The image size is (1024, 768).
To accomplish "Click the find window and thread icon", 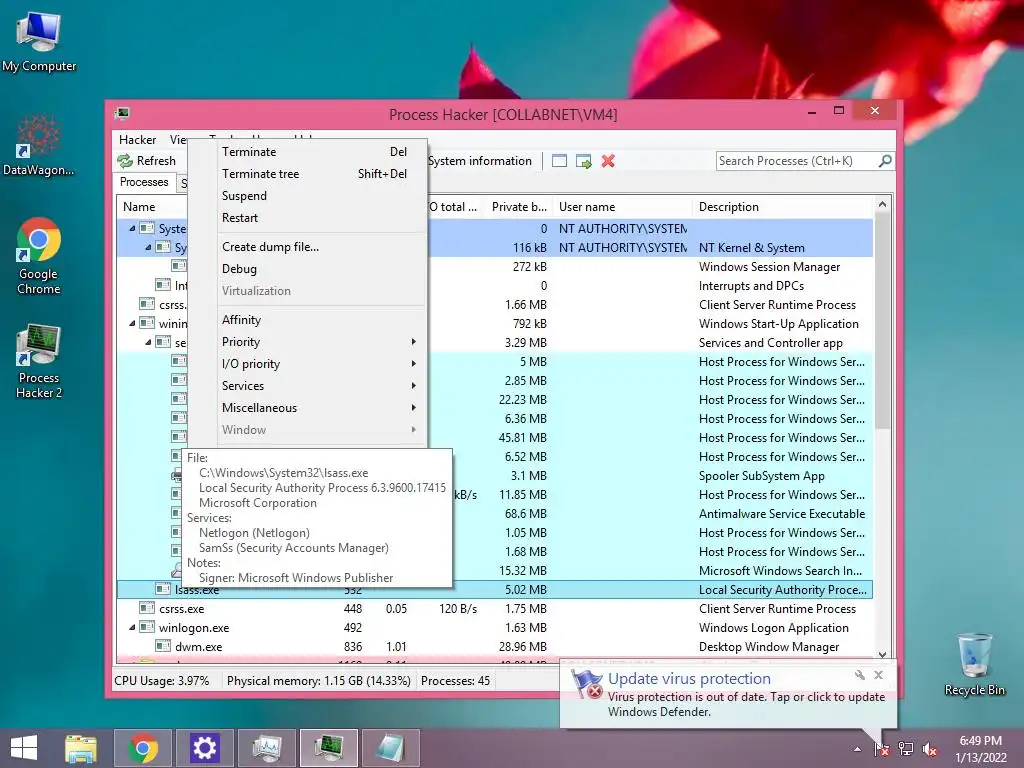I will coord(584,161).
